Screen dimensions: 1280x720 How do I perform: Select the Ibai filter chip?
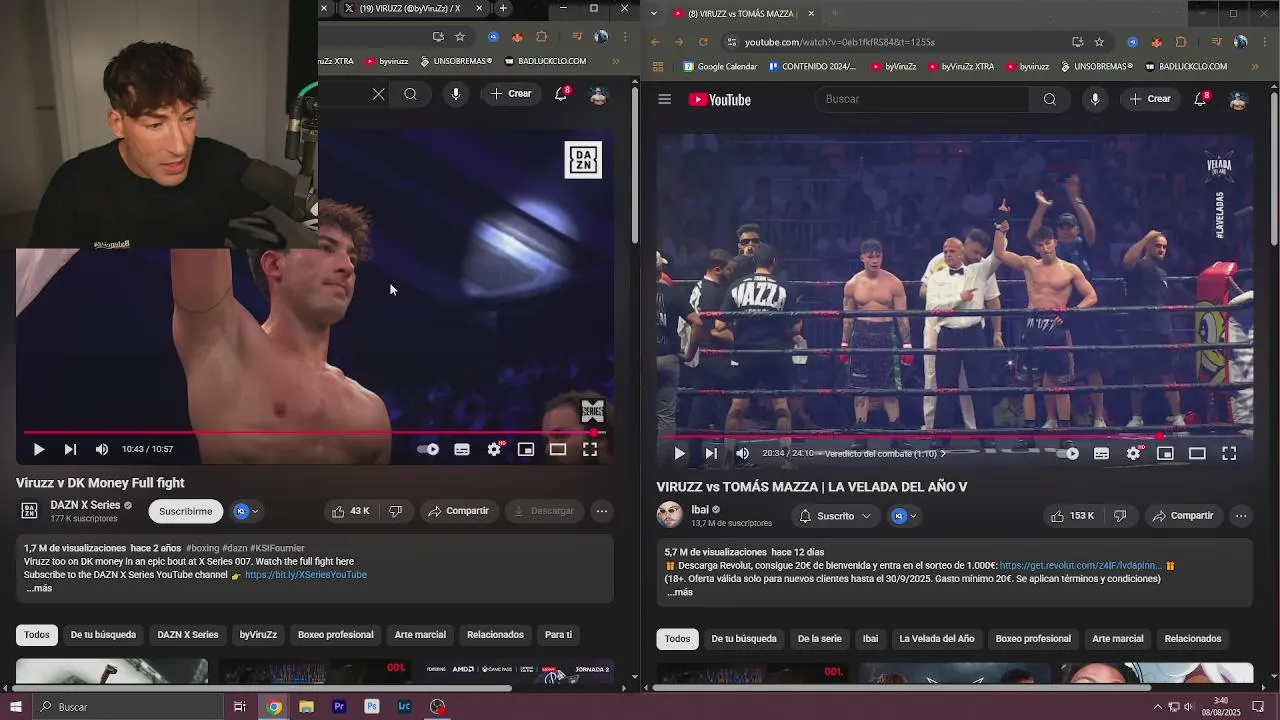[870, 639]
